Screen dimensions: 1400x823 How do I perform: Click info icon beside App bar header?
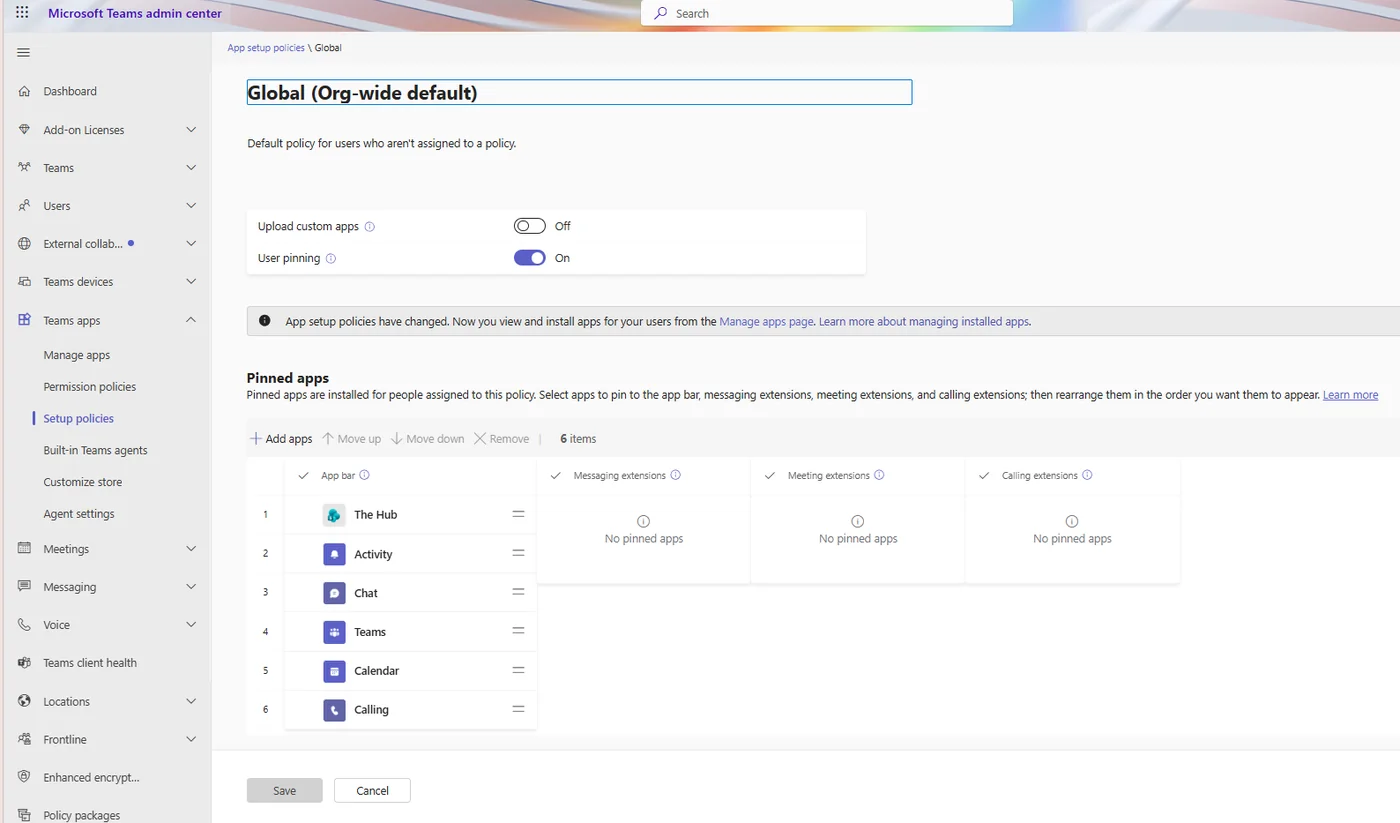point(365,476)
